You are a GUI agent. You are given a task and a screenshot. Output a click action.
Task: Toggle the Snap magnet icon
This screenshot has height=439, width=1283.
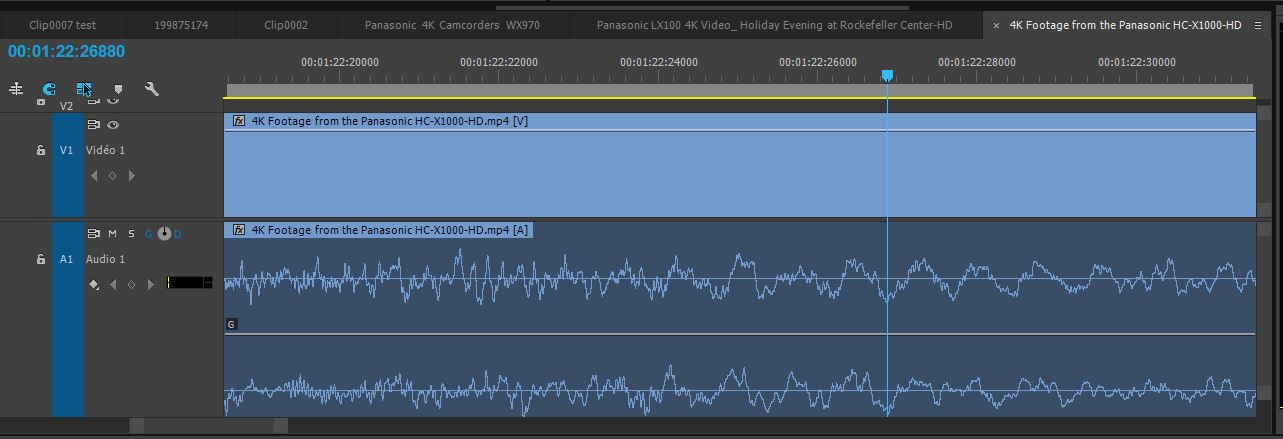(49, 89)
